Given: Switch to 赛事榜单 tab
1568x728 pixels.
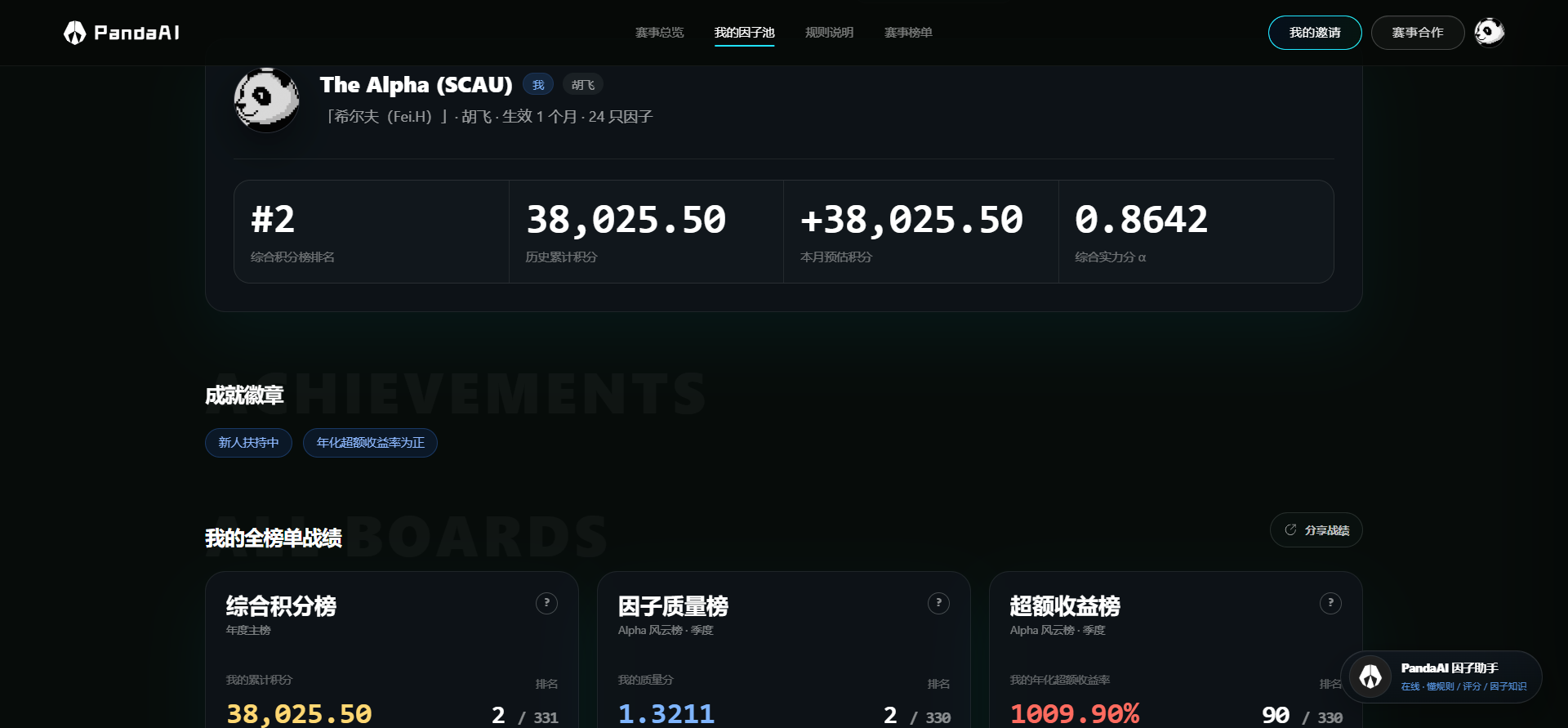Looking at the screenshot, I should (908, 33).
